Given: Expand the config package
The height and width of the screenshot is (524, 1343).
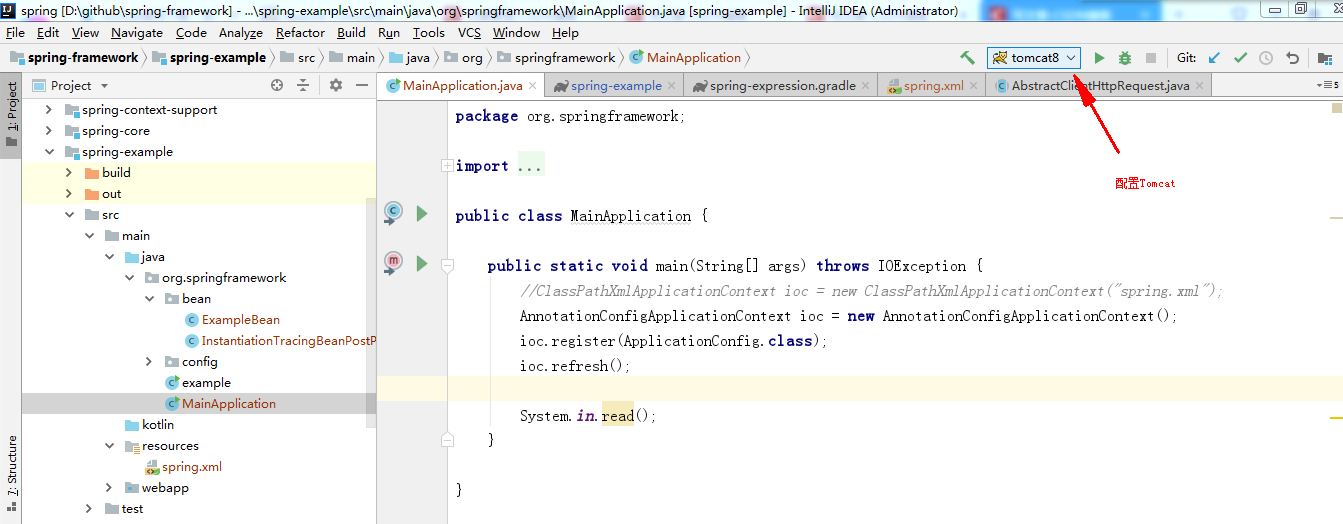Looking at the screenshot, I should tap(149, 362).
